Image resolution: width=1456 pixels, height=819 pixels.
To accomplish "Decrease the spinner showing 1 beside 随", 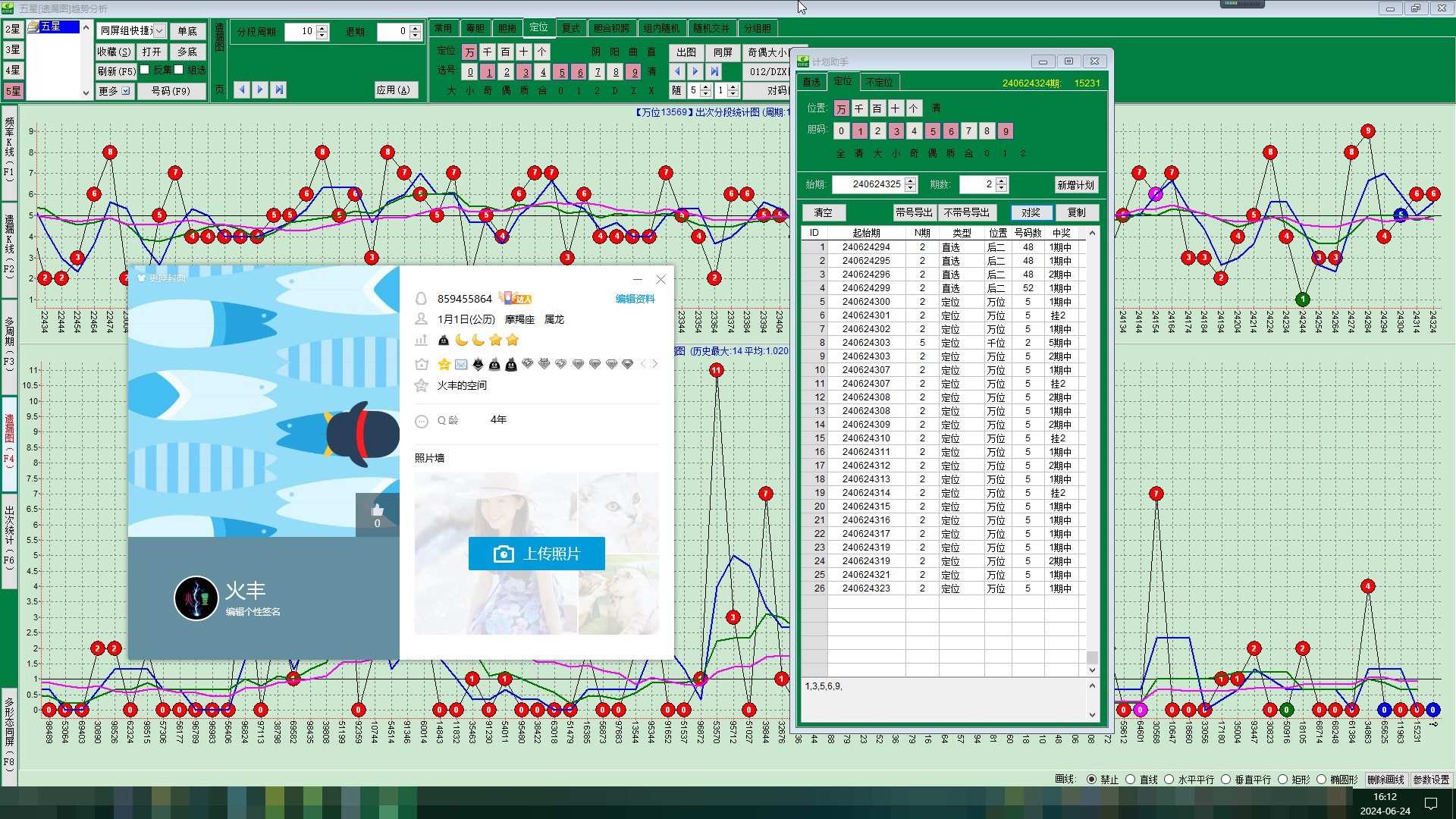I will 733,94.
